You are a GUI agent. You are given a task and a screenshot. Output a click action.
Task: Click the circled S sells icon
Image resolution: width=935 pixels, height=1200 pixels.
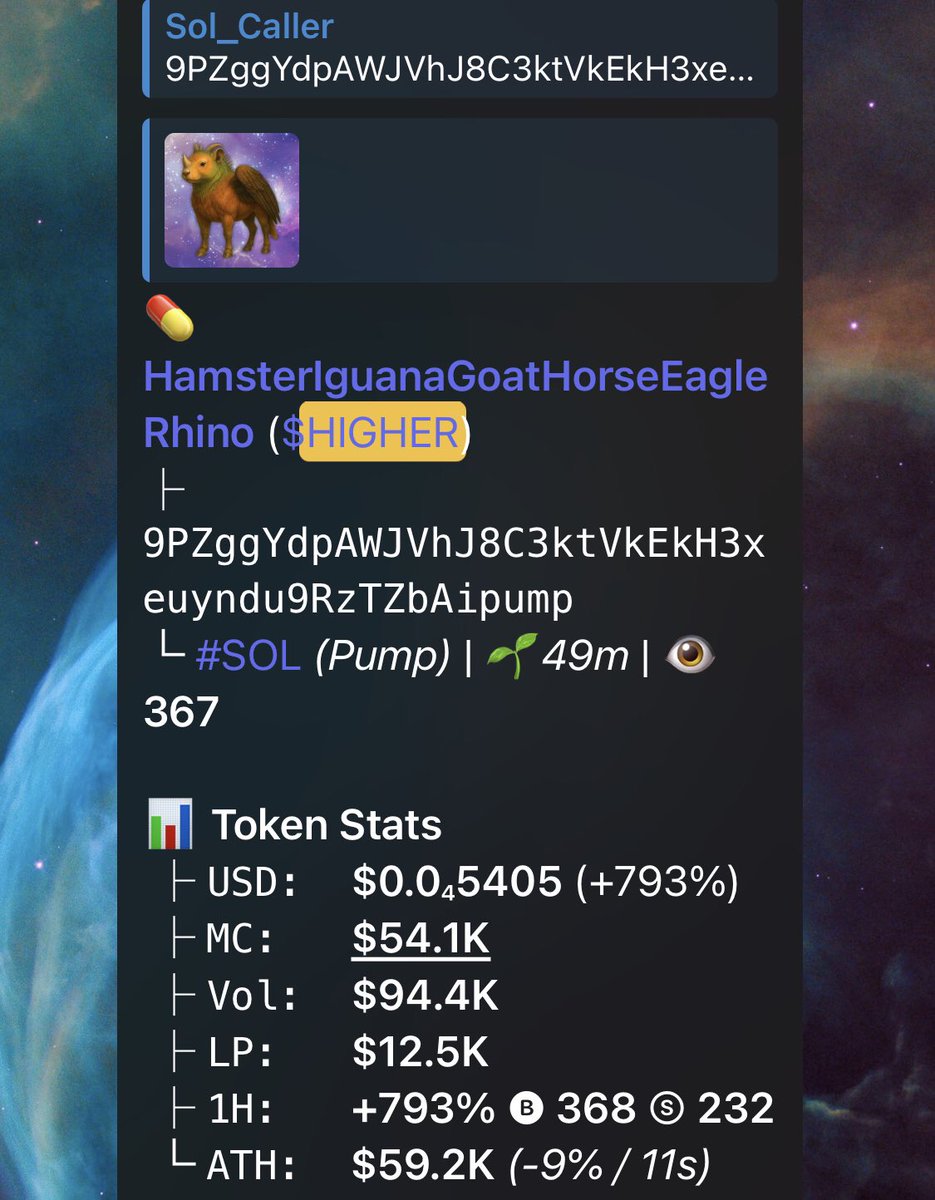tap(666, 1109)
